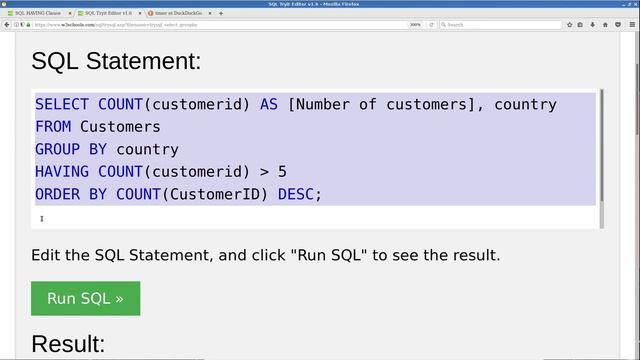Reload the page with the refresh button
640x360 pixels.
click(x=431, y=25)
